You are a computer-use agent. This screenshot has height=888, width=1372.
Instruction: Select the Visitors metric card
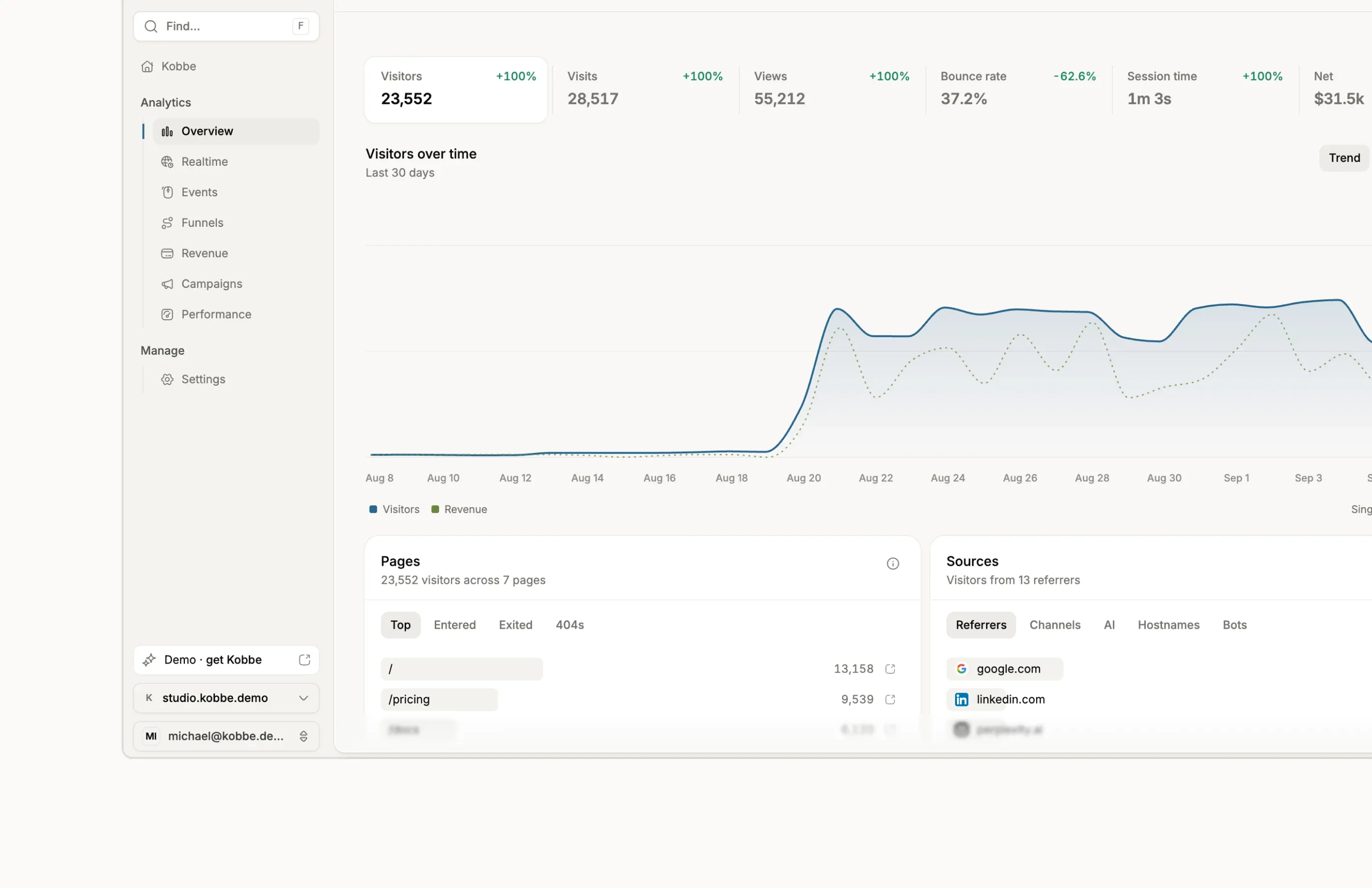pos(456,90)
